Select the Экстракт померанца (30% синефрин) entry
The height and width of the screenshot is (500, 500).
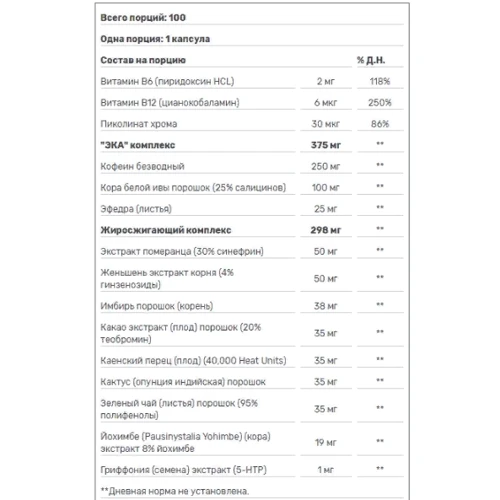tap(182, 251)
